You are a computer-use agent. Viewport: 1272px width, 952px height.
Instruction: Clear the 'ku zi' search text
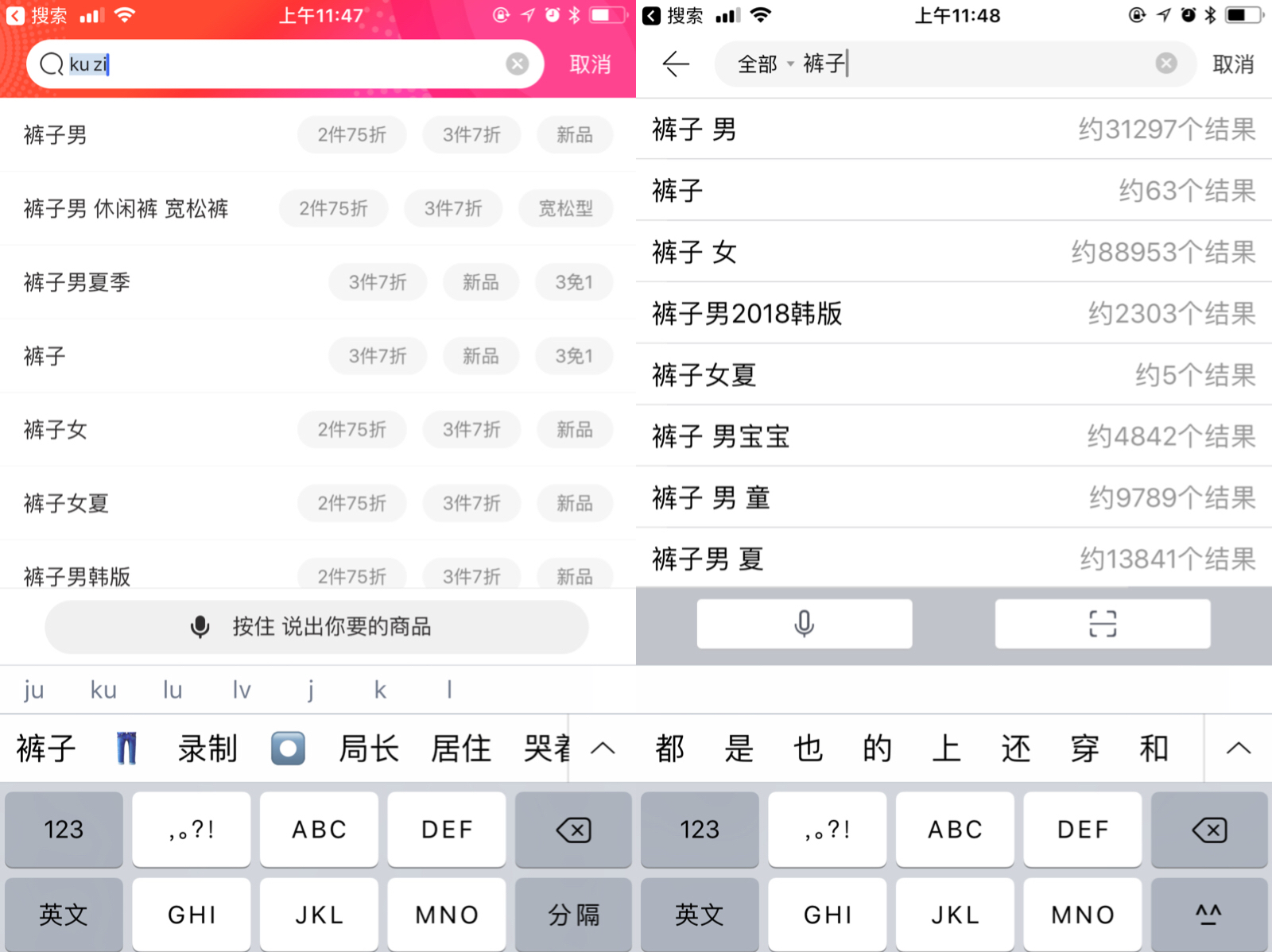pyautogui.click(x=518, y=64)
